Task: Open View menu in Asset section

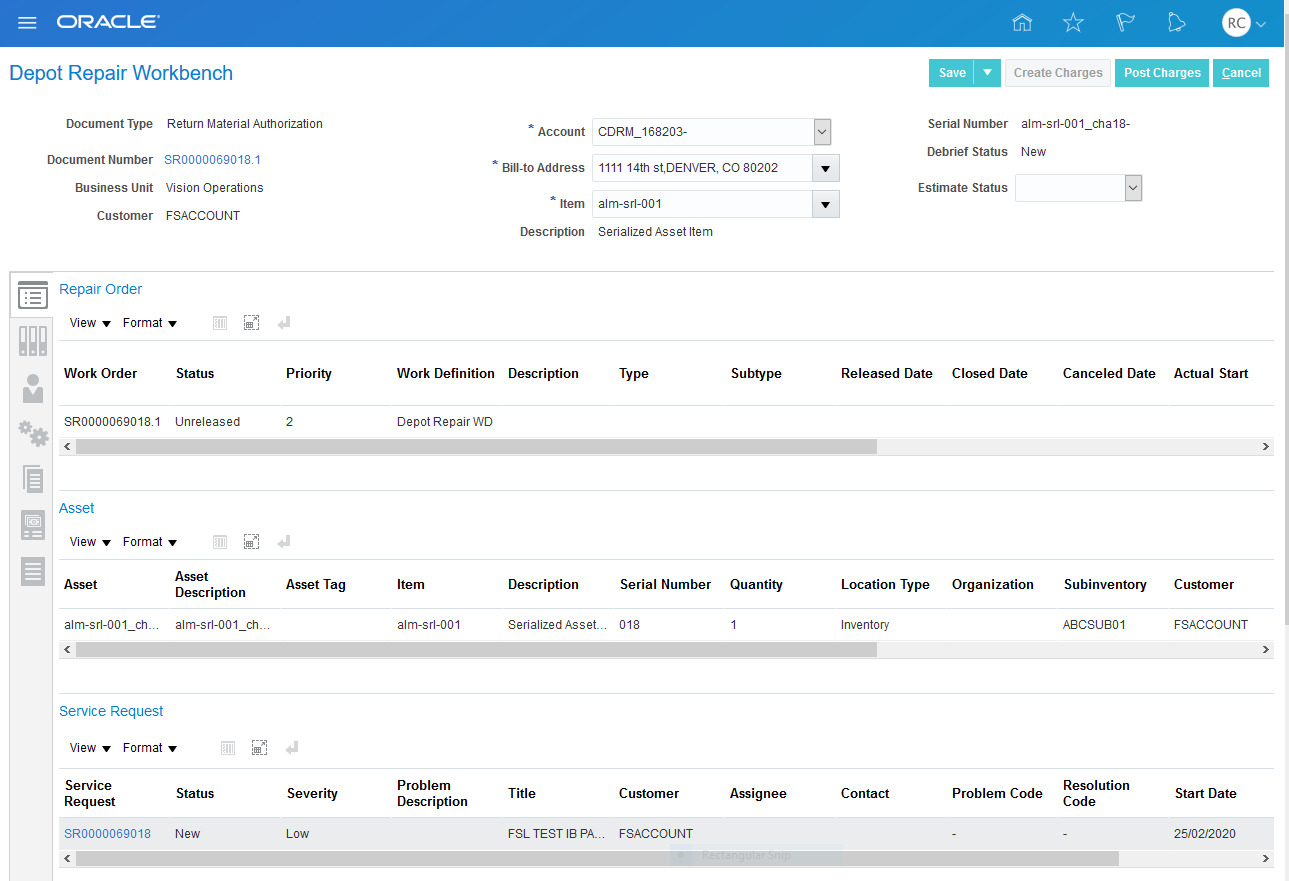Action: tap(90, 542)
